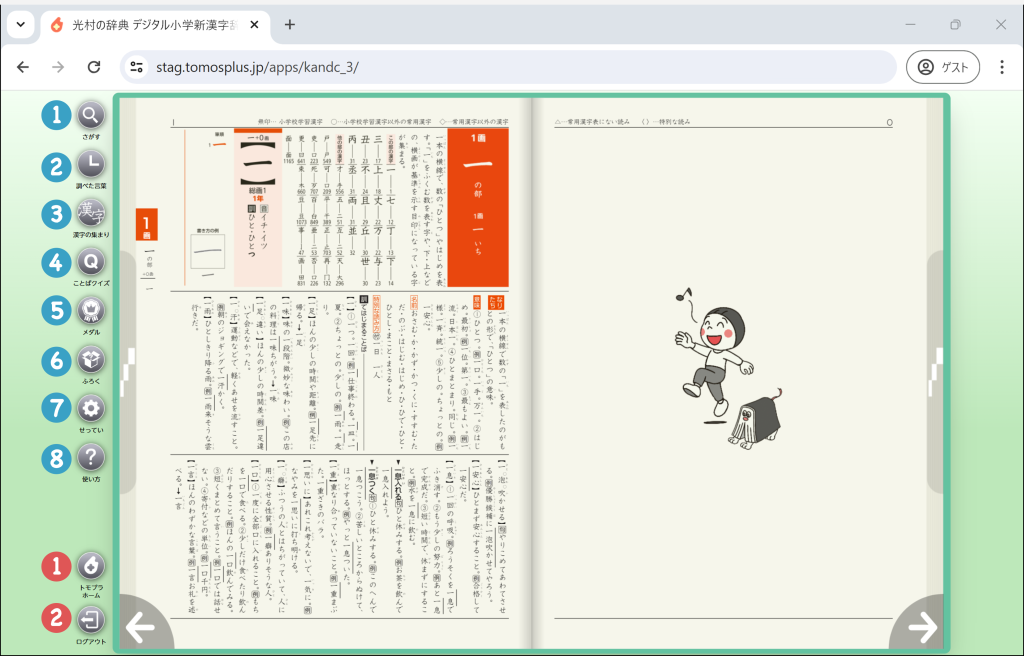
Task: Open the Chrome three-dot menu
Action: [x=1002, y=67]
